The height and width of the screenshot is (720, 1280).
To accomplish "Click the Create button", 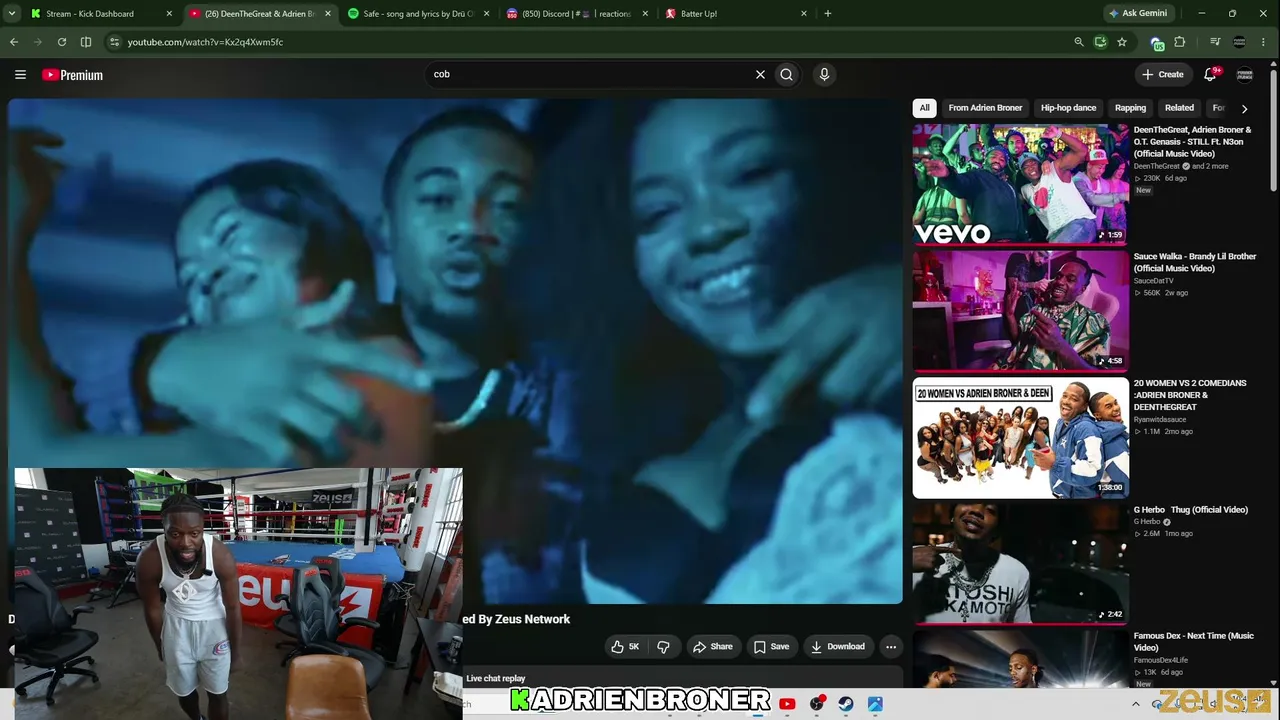I will 1163,74.
